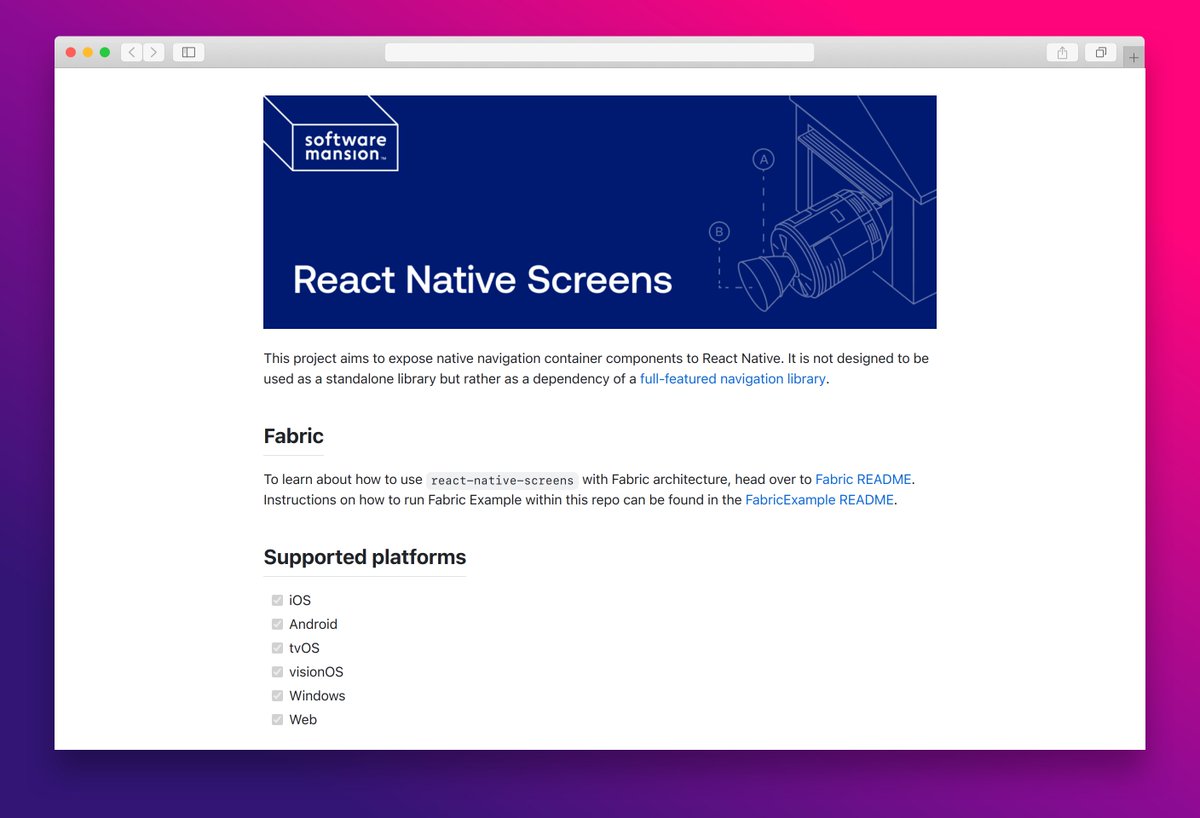Image resolution: width=1200 pixels, height=818 pixels.
Task: Open the Fabric README link
Action: [863, 480]
